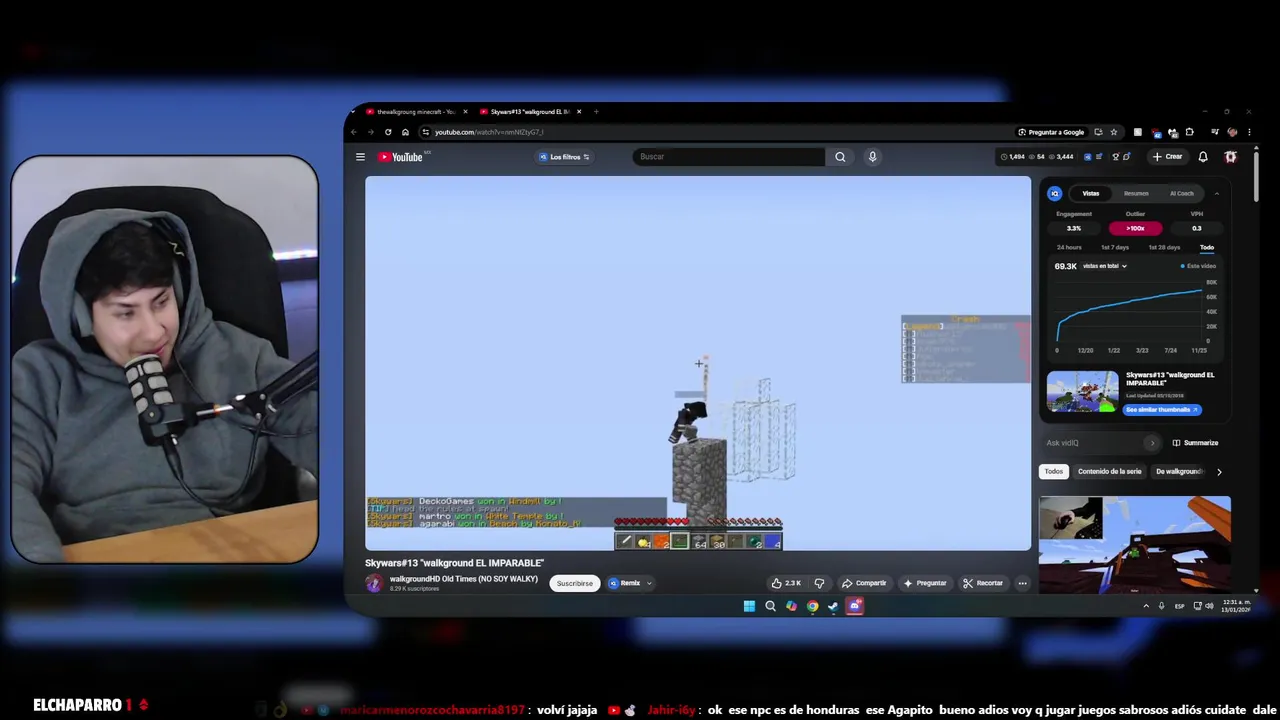Viewport: 1280px width, 720px height.
Task: Reload the page in the browser
Action: click(388, 132)
